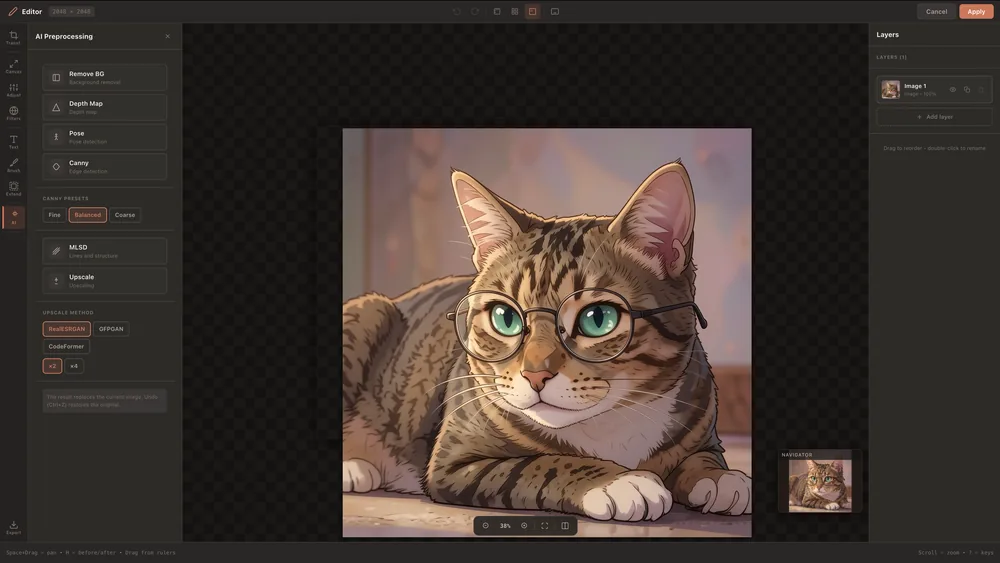Image resolution: width=1000 pixels, height=563 pixels.
Task: Click the Redo arrow in top toolbar
Action: 474,11
